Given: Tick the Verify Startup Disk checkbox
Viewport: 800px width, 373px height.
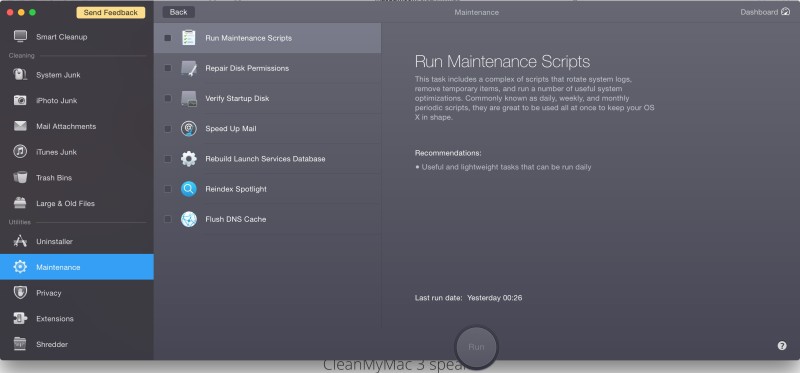Looking at the screenshot, I should coord(168,98).
